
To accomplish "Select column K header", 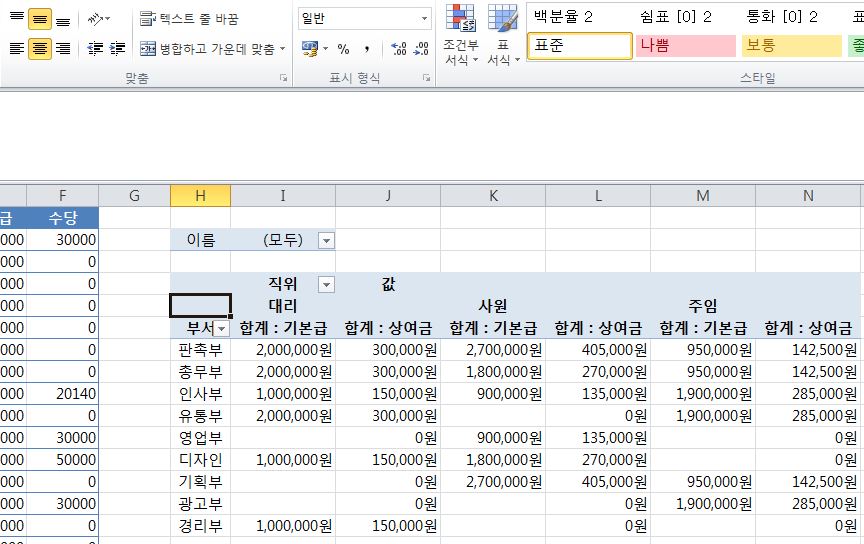I will [x=493, y=195].
